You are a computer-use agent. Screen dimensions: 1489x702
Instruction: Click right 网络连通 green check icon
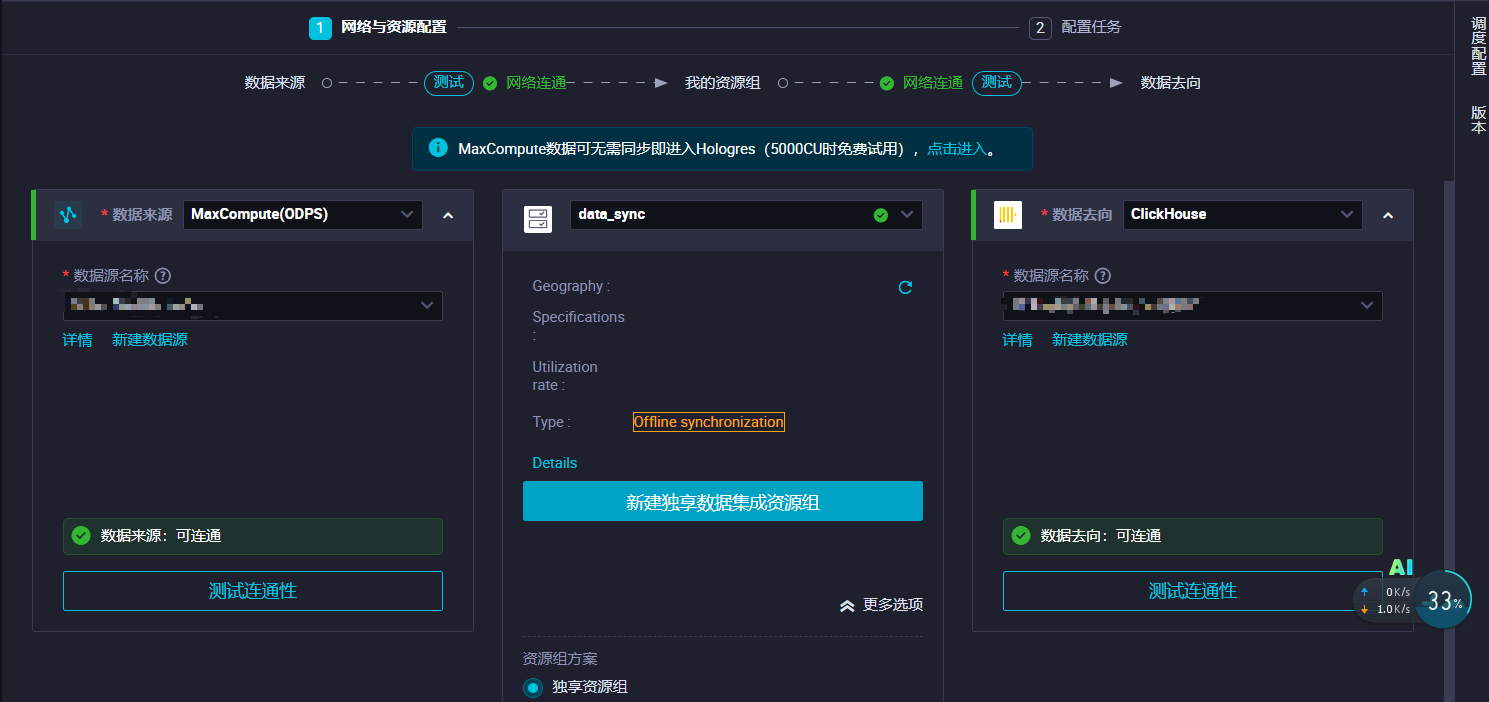pos(886,83)
